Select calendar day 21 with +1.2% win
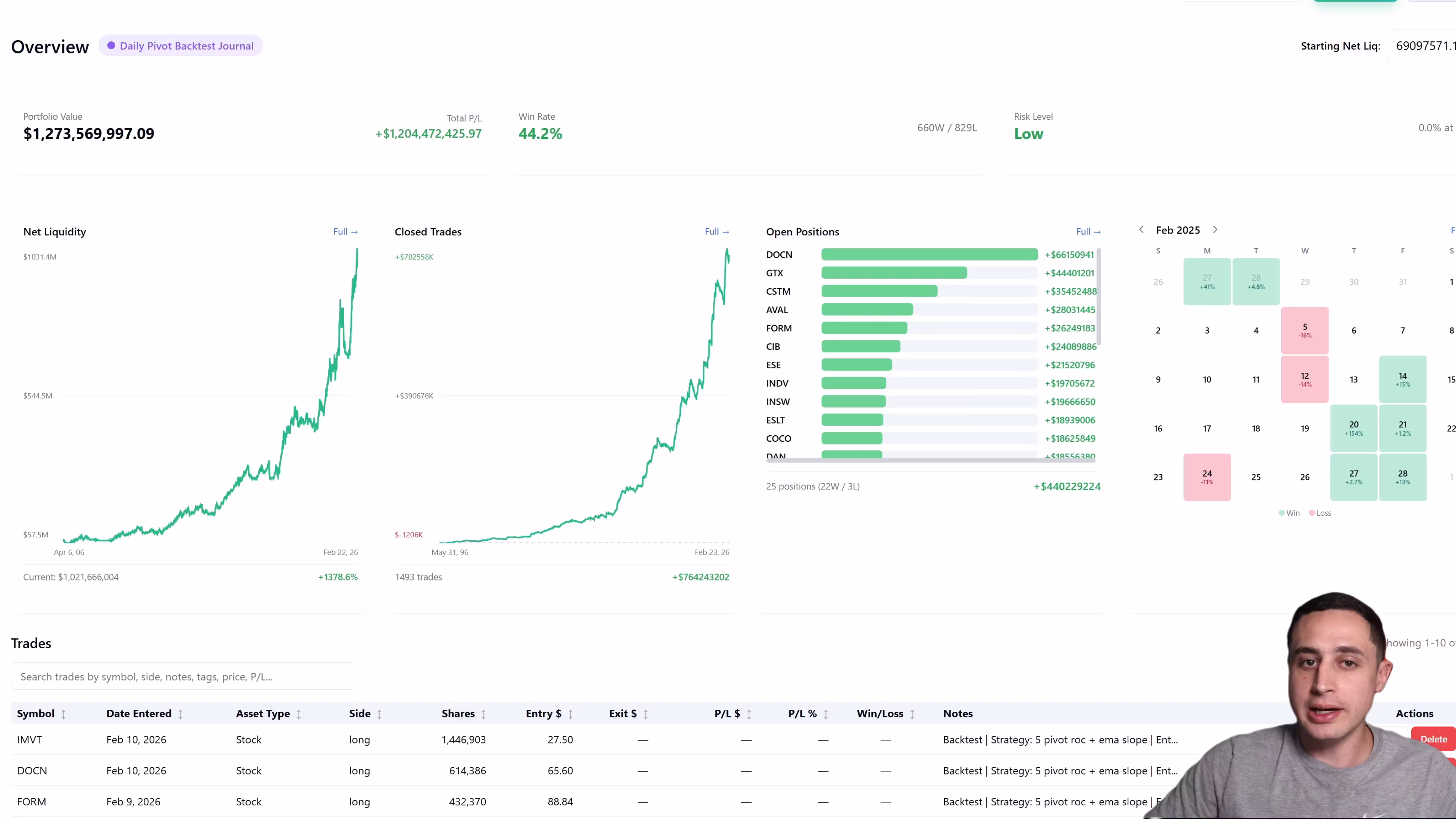Screen dimensions: 1456x819 1402,428
